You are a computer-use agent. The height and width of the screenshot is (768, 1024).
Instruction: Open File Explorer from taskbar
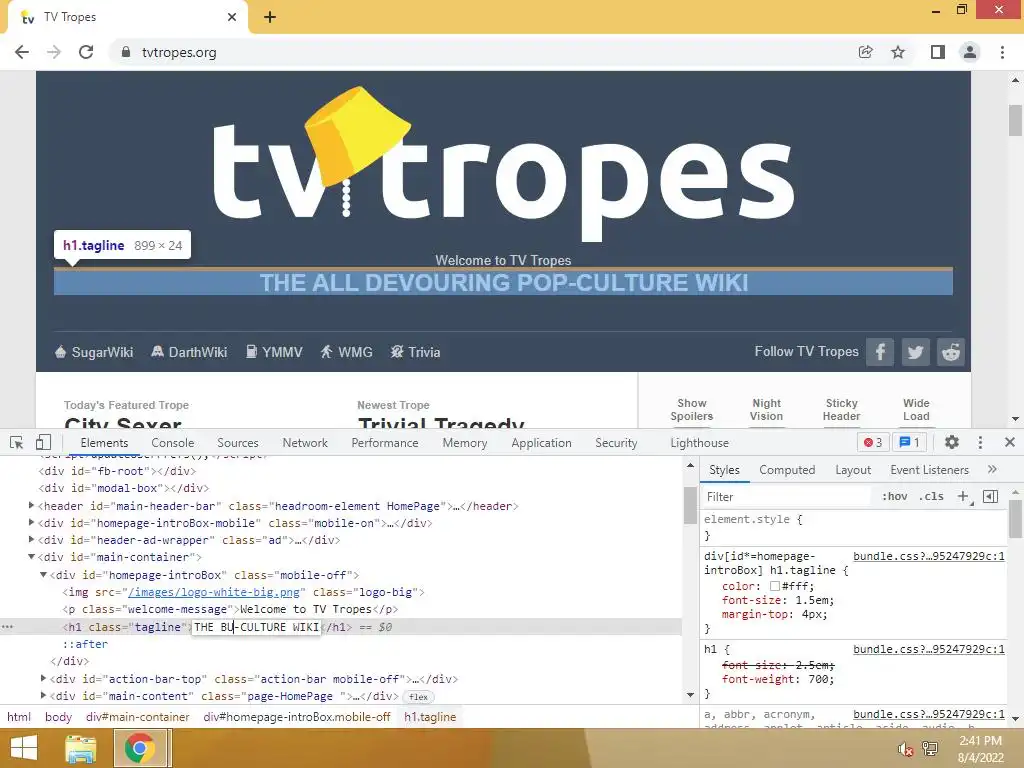80,748
